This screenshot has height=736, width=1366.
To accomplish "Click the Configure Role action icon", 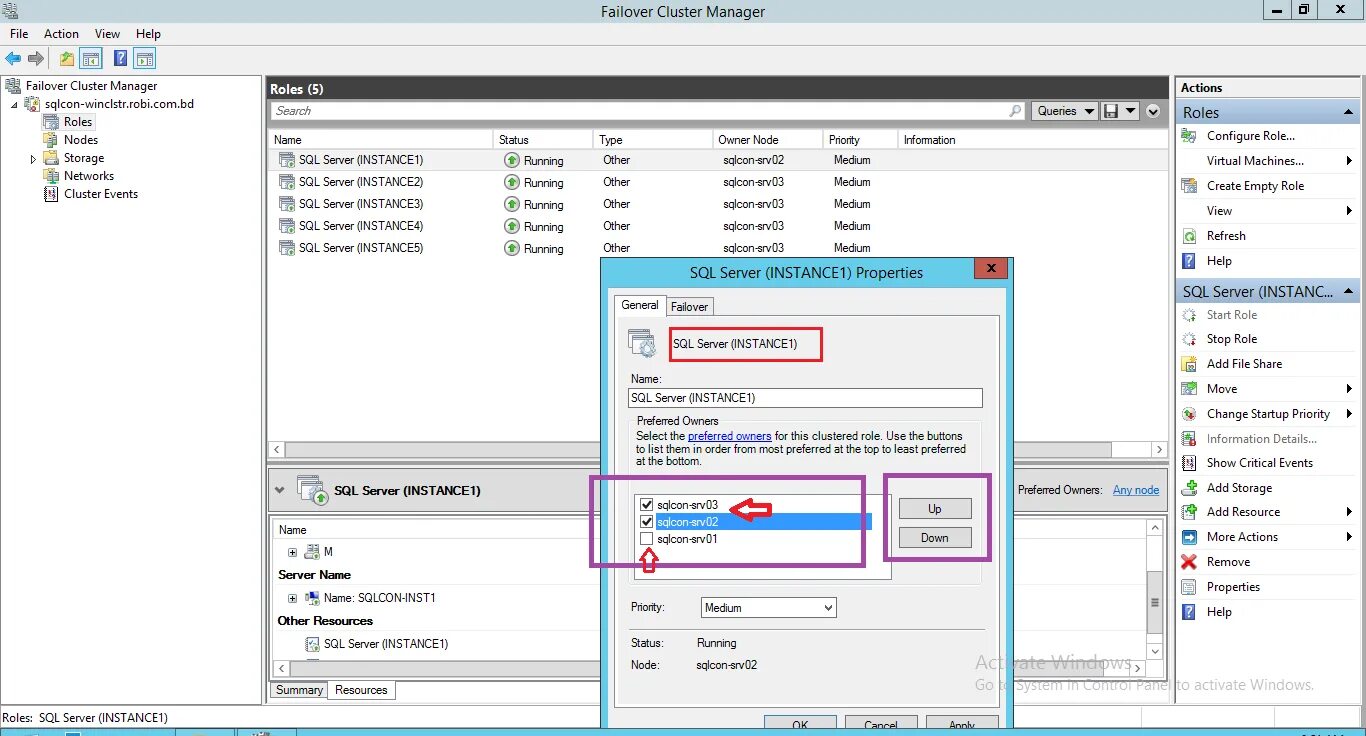I will [x=1190, y=136].
